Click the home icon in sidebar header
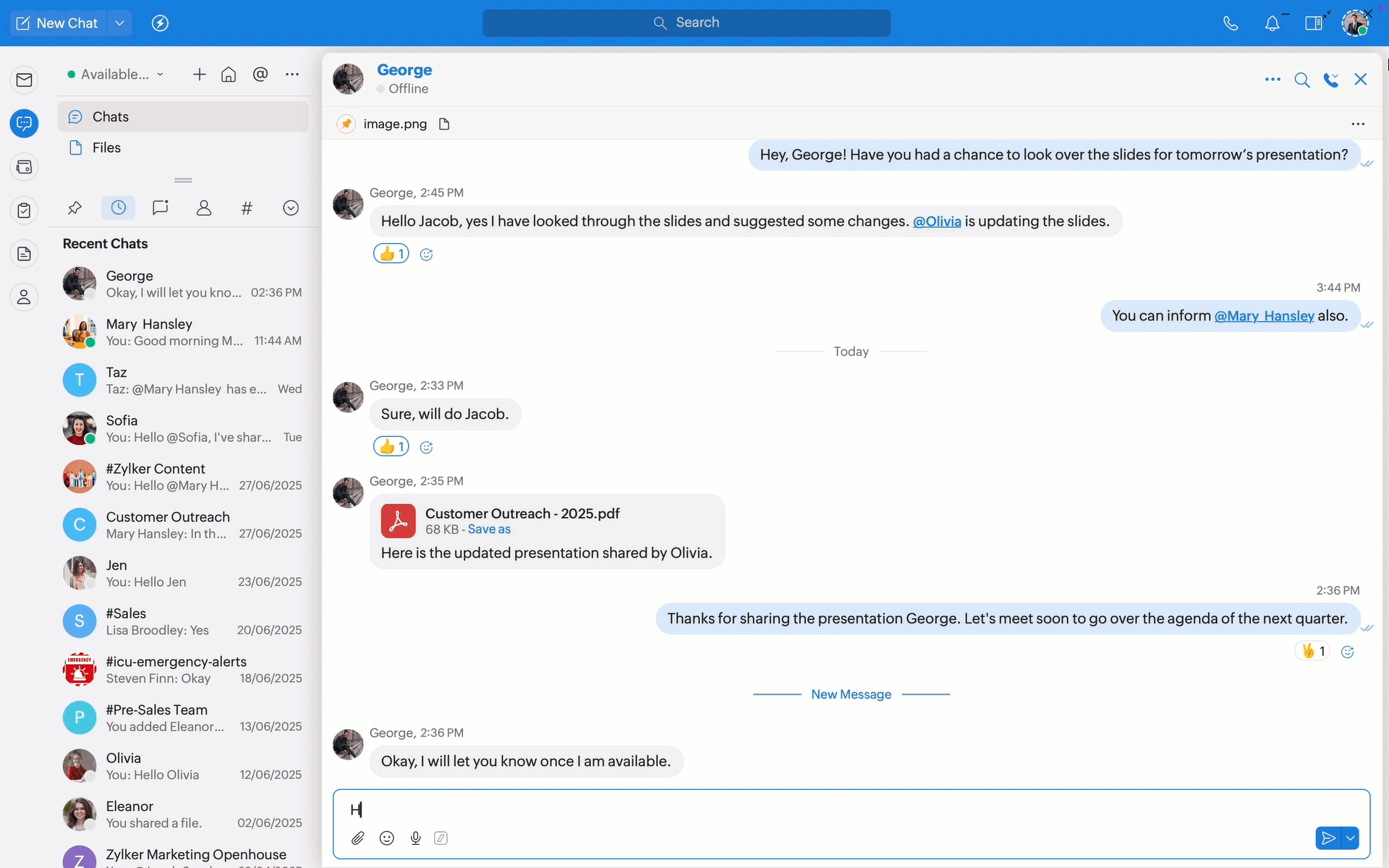The image size is (1389, 868). click(229, 74)
